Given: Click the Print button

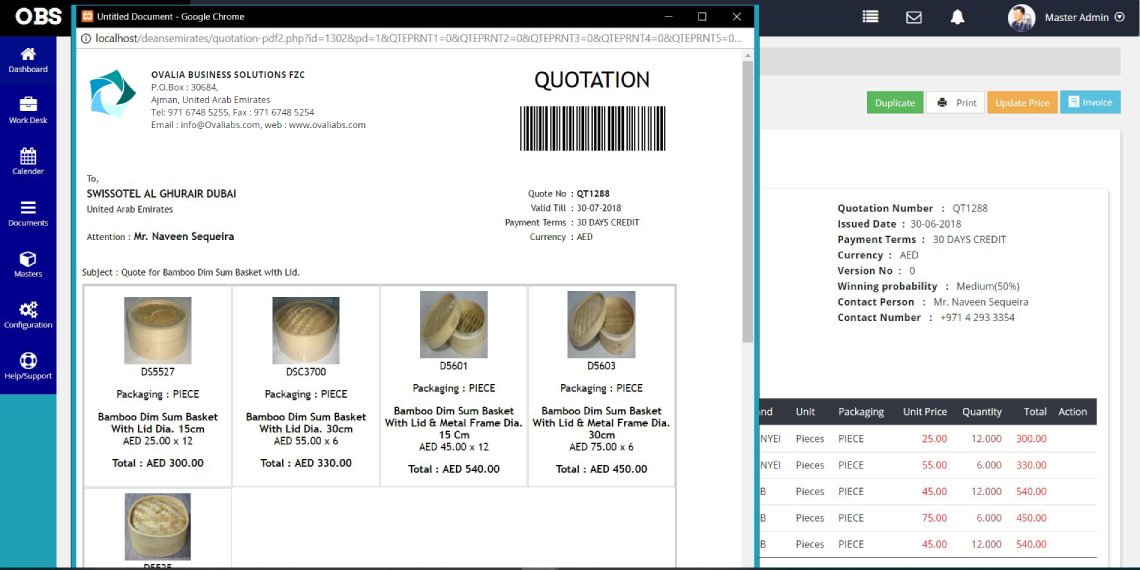Looking at the screenshot, I should [955, 103].
